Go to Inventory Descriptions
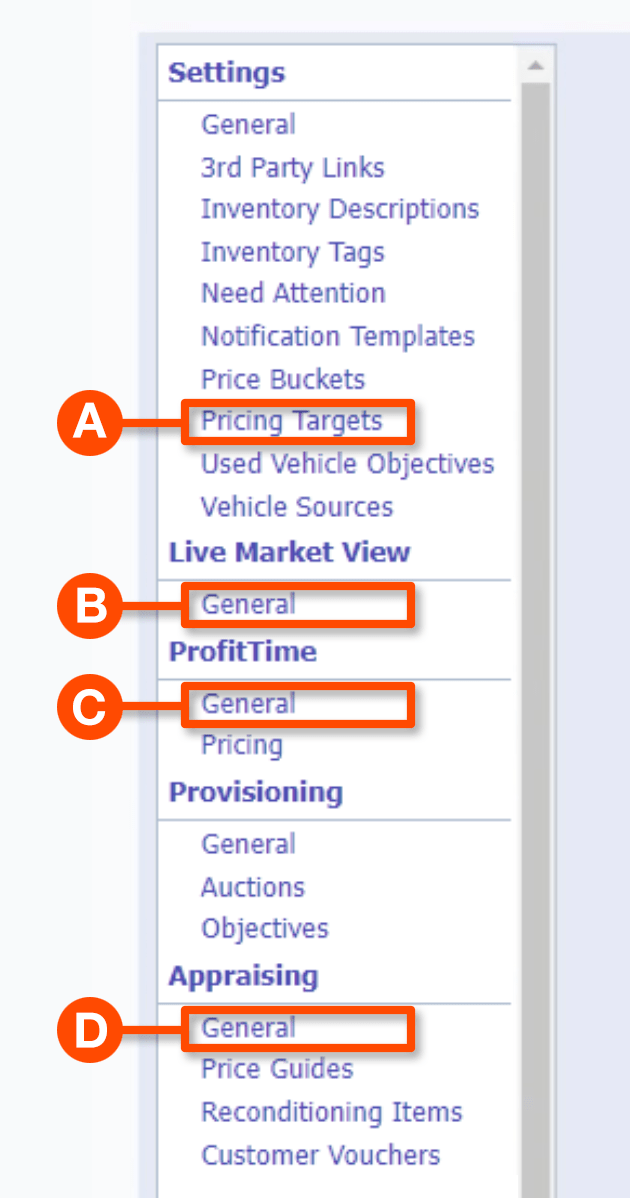The width and height of the screenshot is (630, 1198). [340, 209]
